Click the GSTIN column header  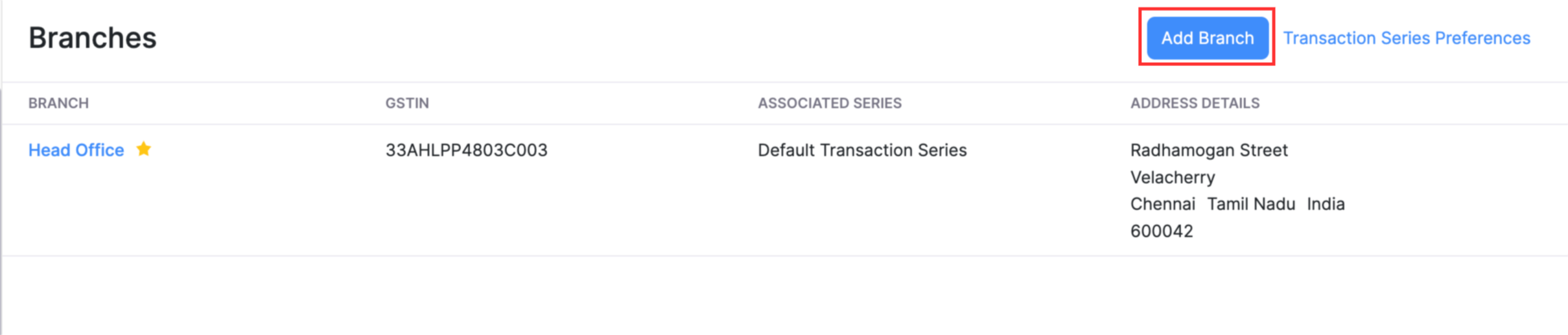pyautogui.click(x=407, y=103)
